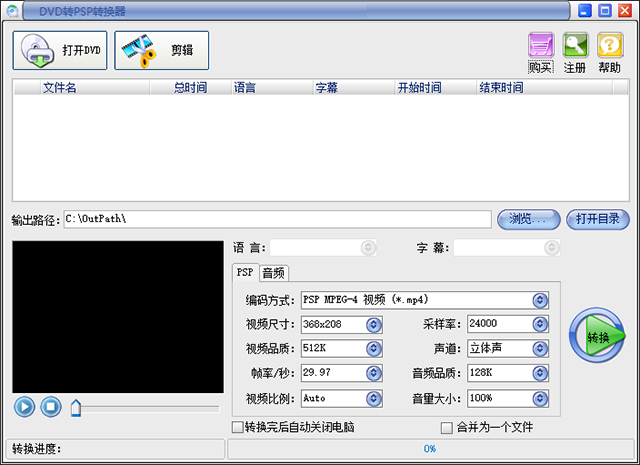
Task: Click the big 转换 convert button
Action: point(597,336)
